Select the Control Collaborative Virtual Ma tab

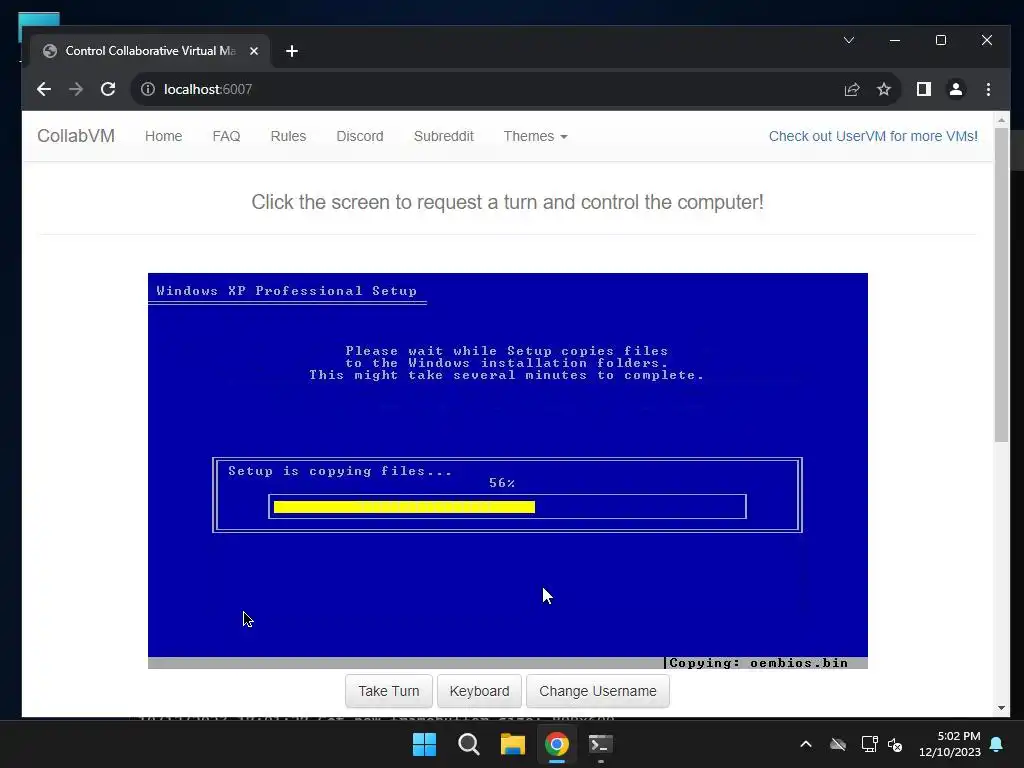150,51
